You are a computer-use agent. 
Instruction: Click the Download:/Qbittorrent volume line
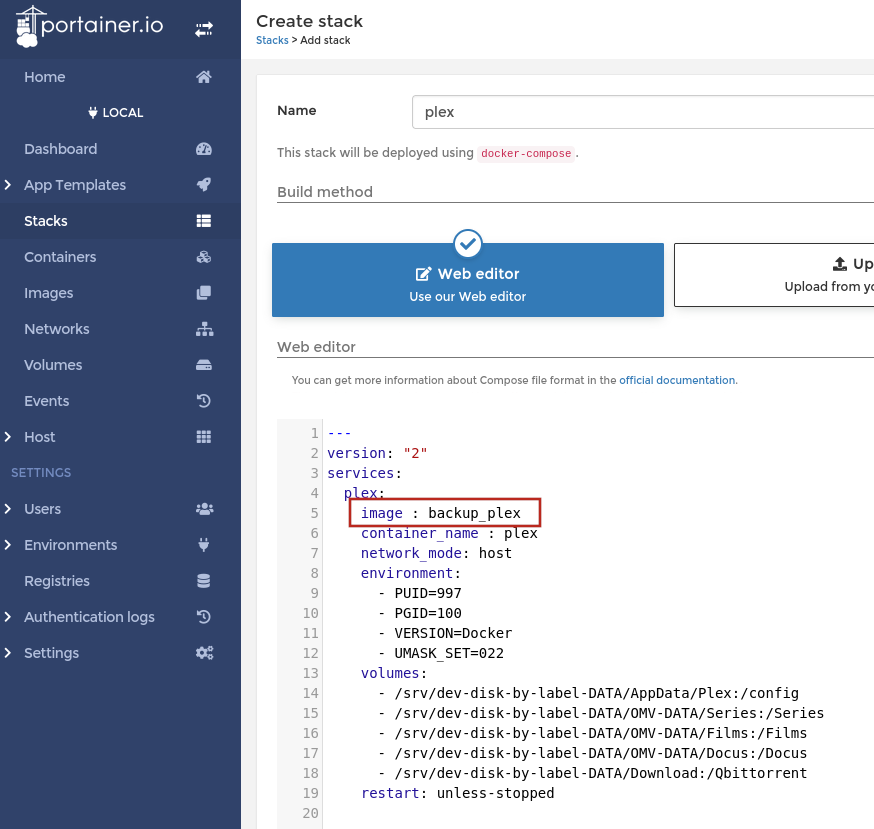pyautogui.click(x=600, y=773)
